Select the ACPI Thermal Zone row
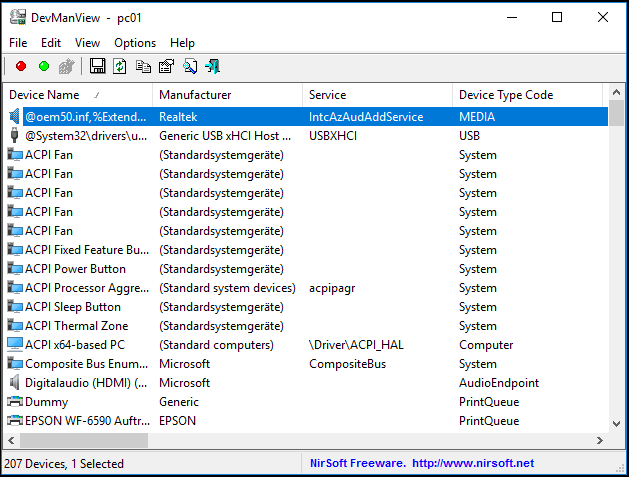This screenshot has height=477, width=629. (x=76, y=326)
